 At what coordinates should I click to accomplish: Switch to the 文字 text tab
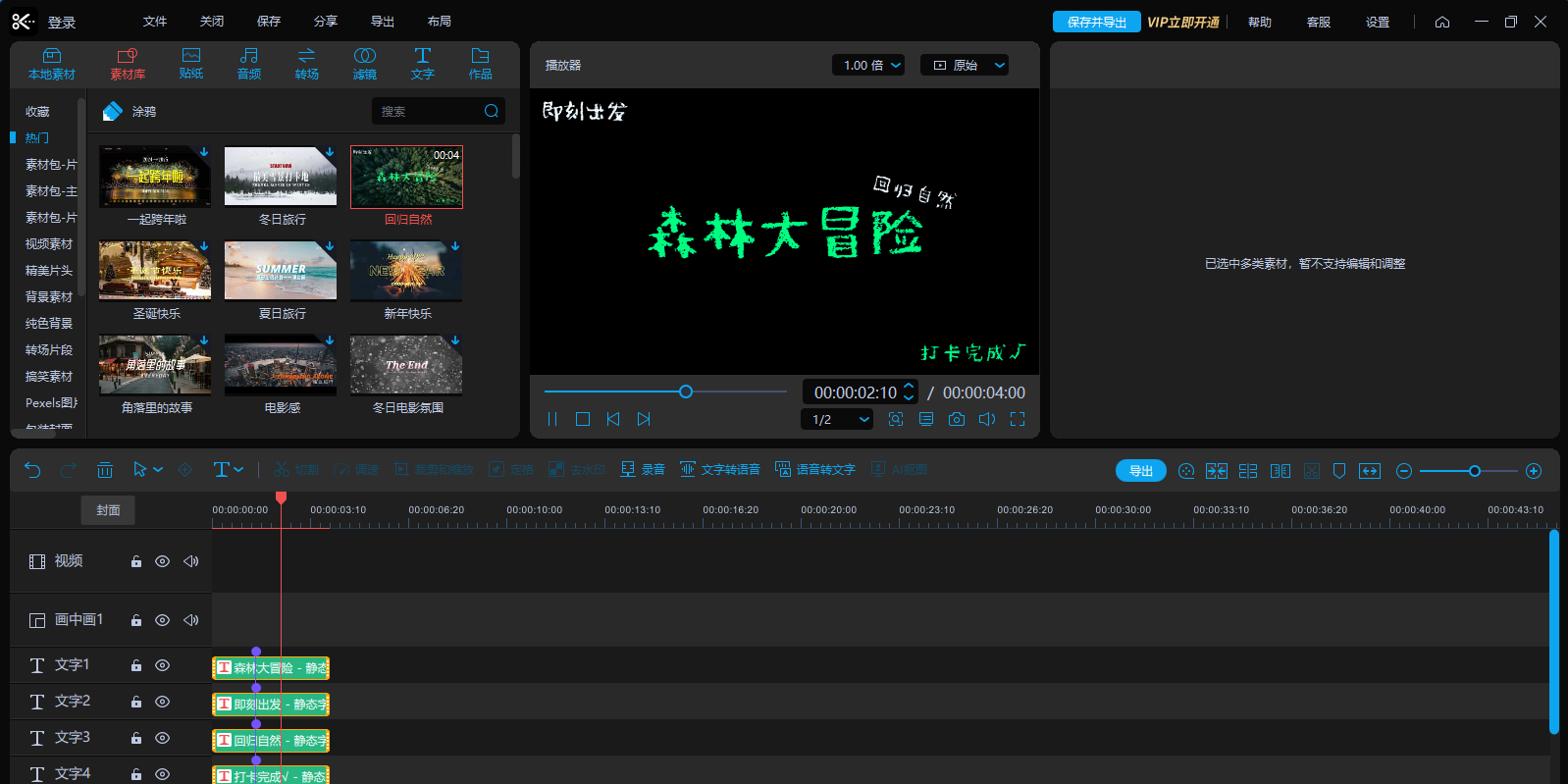423,64
